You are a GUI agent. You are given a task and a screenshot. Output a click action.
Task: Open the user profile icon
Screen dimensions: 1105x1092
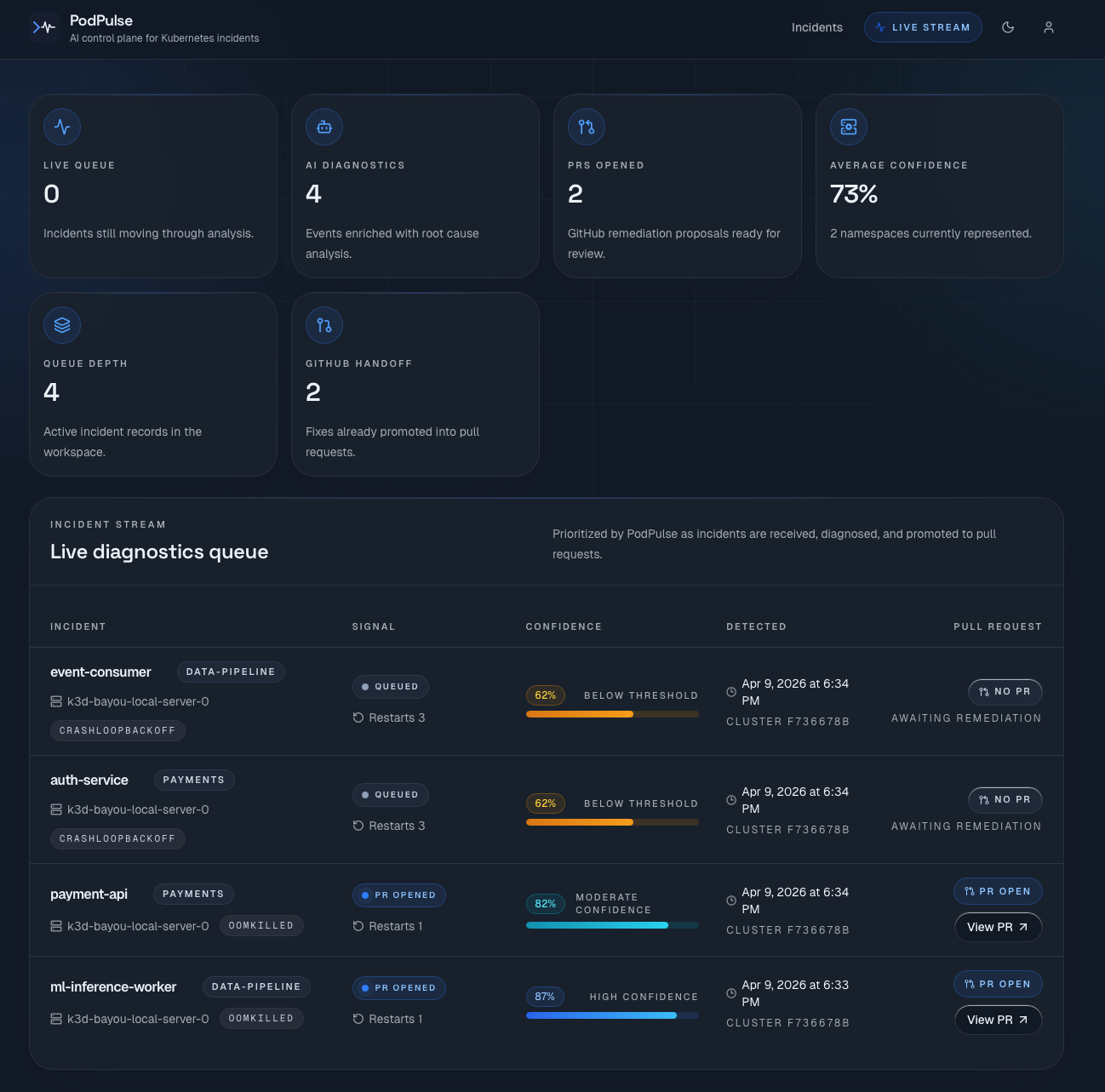tap(1049, 27)
